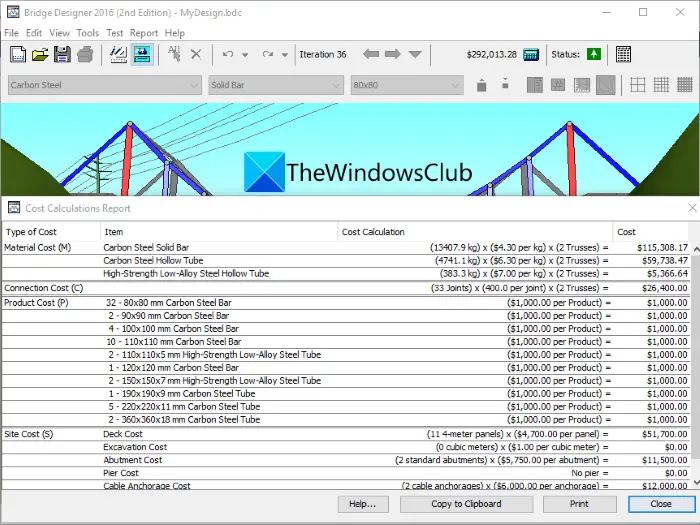The height and width of the screenshot is (525, 700).
Task: Click the Help... button in report
Action: point(362,504)
